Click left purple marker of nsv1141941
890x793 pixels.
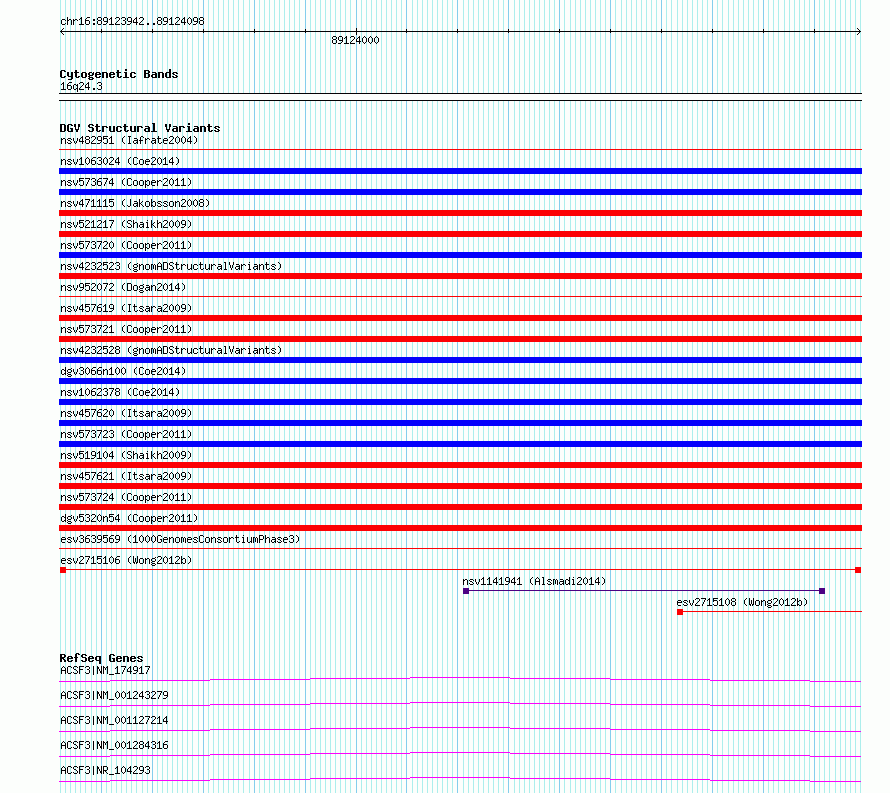click(x=466, y=591)
